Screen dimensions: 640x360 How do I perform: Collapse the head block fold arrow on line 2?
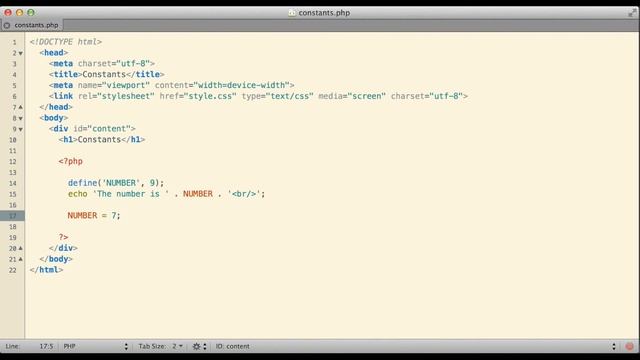tap(20, 53)
